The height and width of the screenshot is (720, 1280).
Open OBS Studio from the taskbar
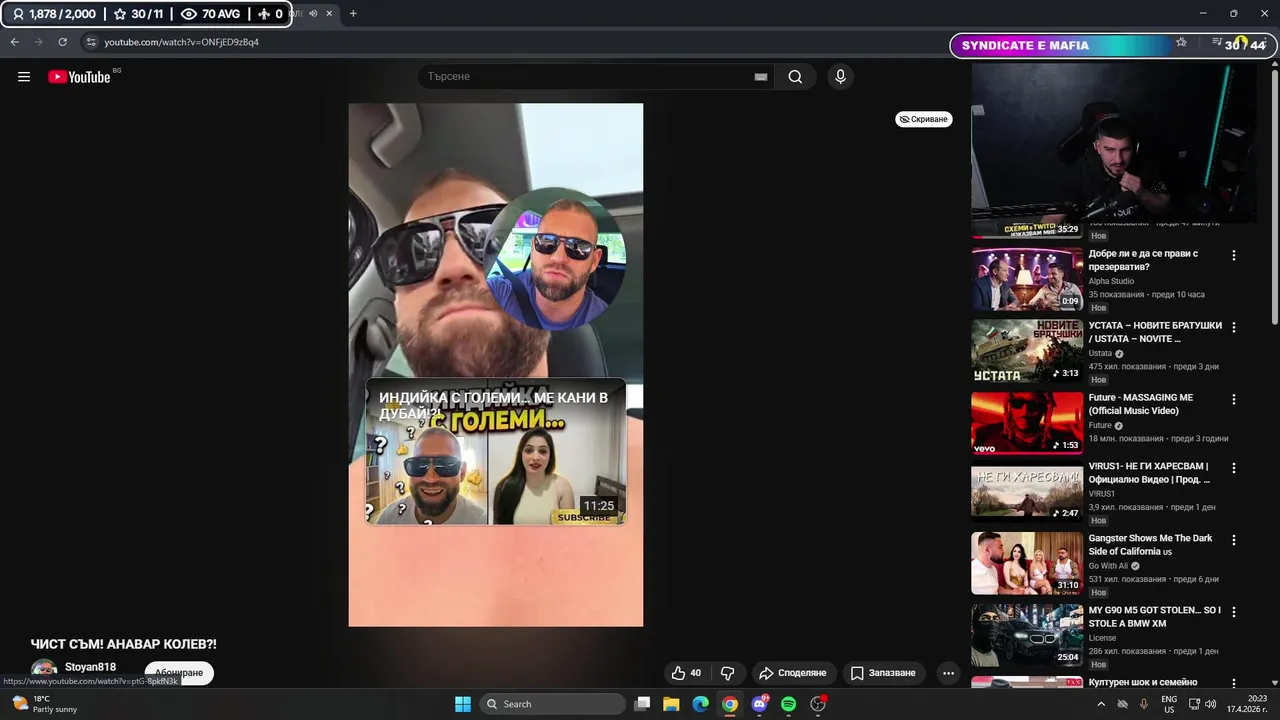tap(818, 704)
